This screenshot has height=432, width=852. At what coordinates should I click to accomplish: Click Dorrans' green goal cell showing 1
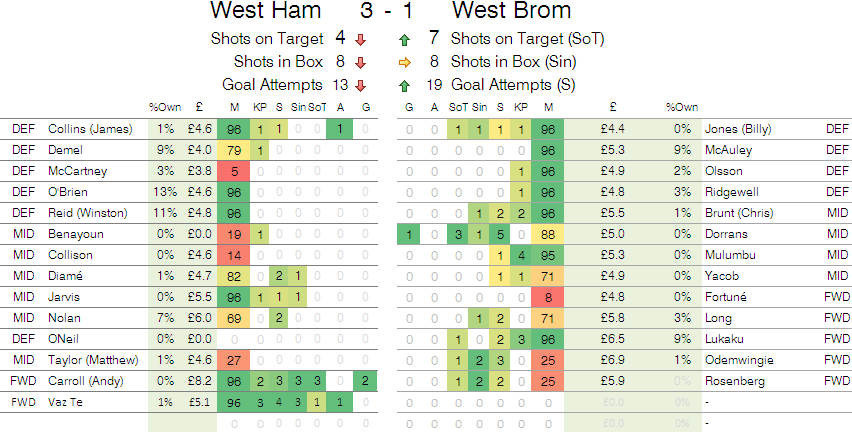point(409,234)
